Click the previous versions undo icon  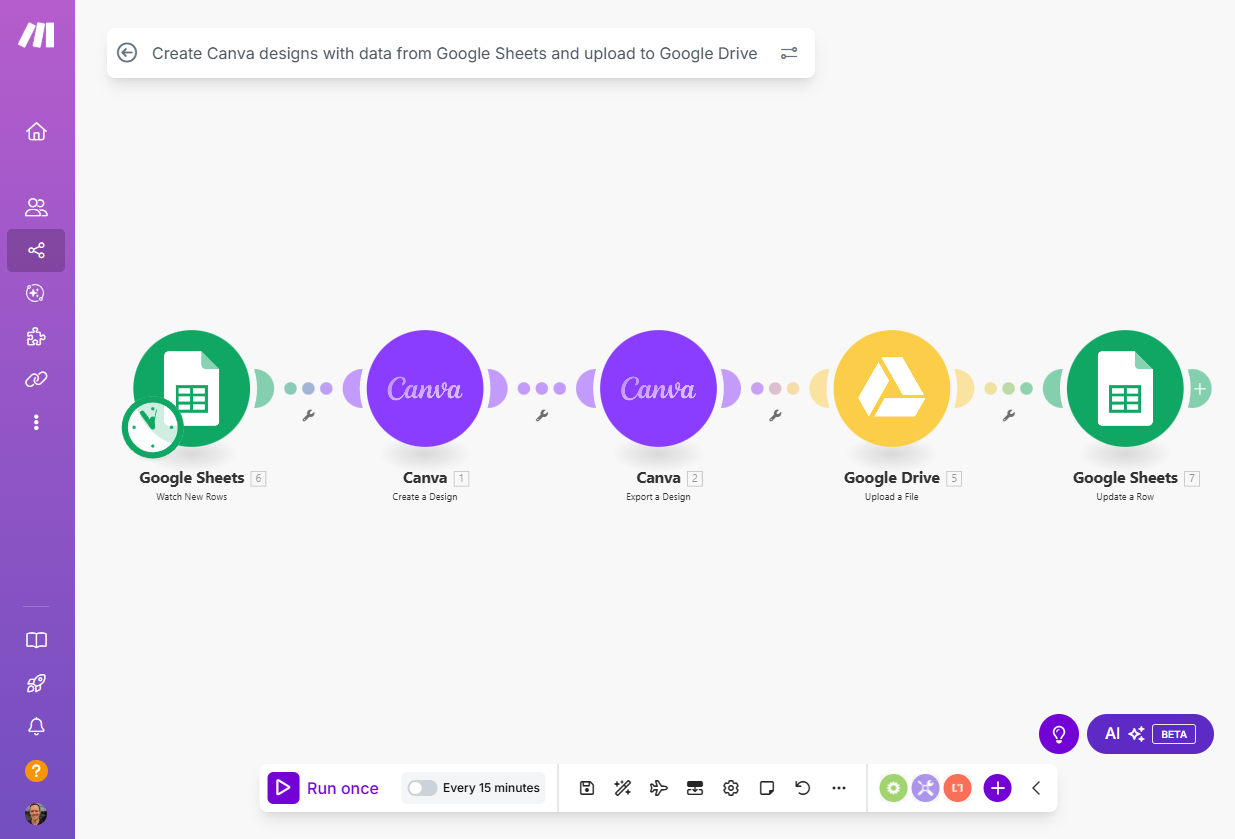[x=802, y=788]
